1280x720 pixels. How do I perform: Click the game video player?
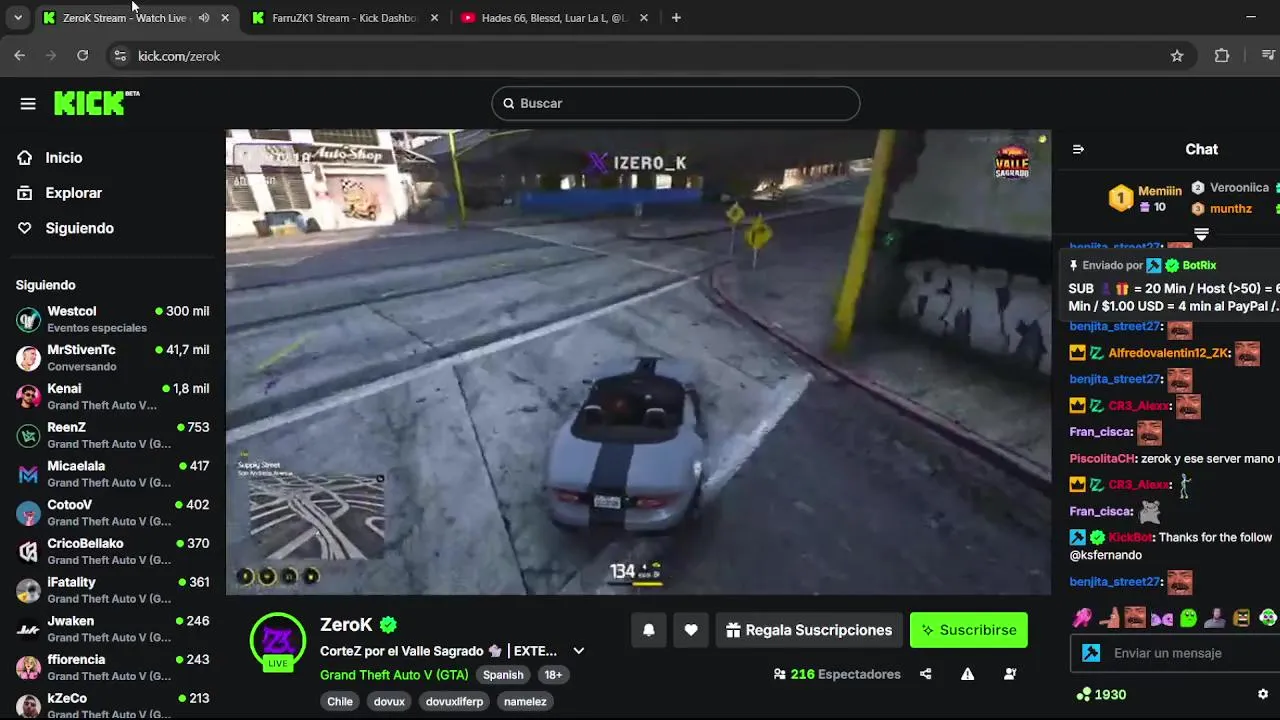(x=638, y=362)
